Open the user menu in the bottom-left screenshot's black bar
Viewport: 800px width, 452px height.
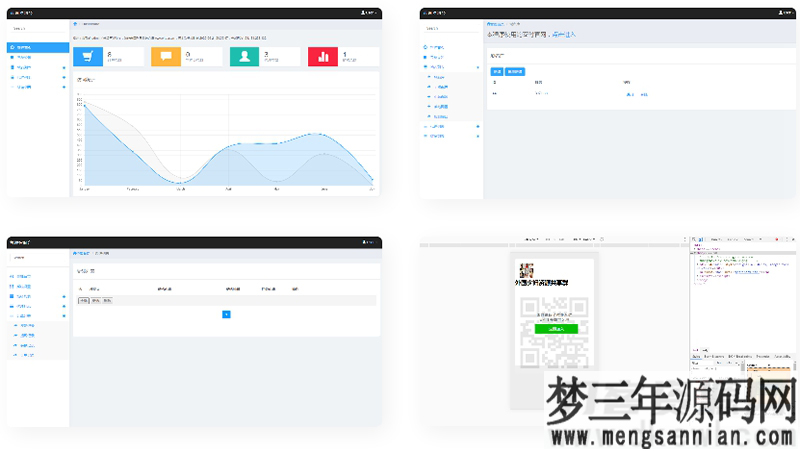(x=369, y=242)
